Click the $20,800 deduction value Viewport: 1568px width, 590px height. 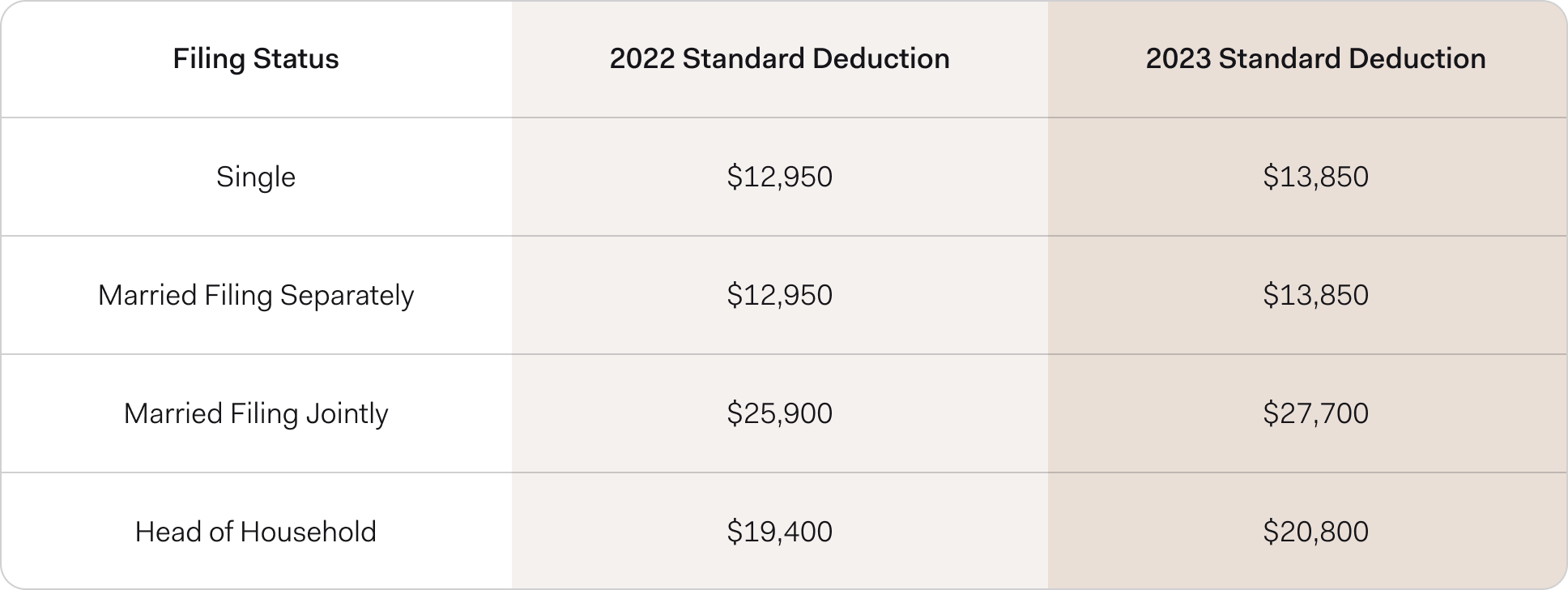(1315, 532)
